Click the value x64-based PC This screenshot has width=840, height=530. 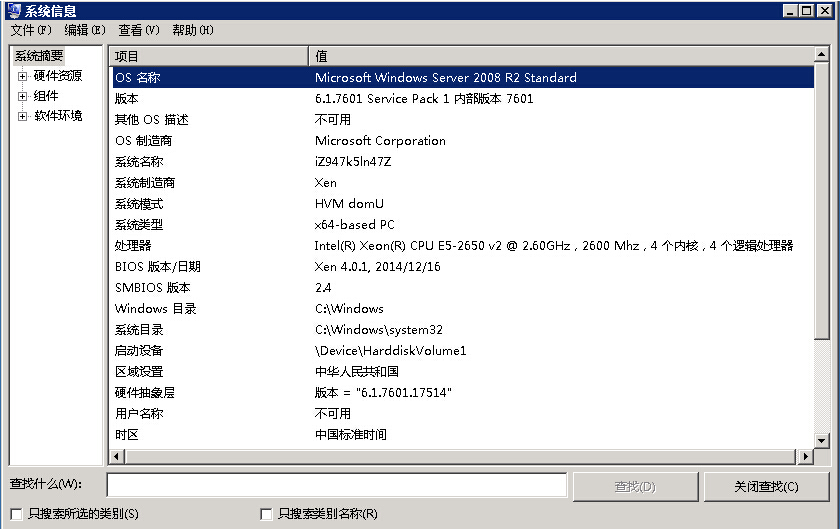click(x=355, y=225)
